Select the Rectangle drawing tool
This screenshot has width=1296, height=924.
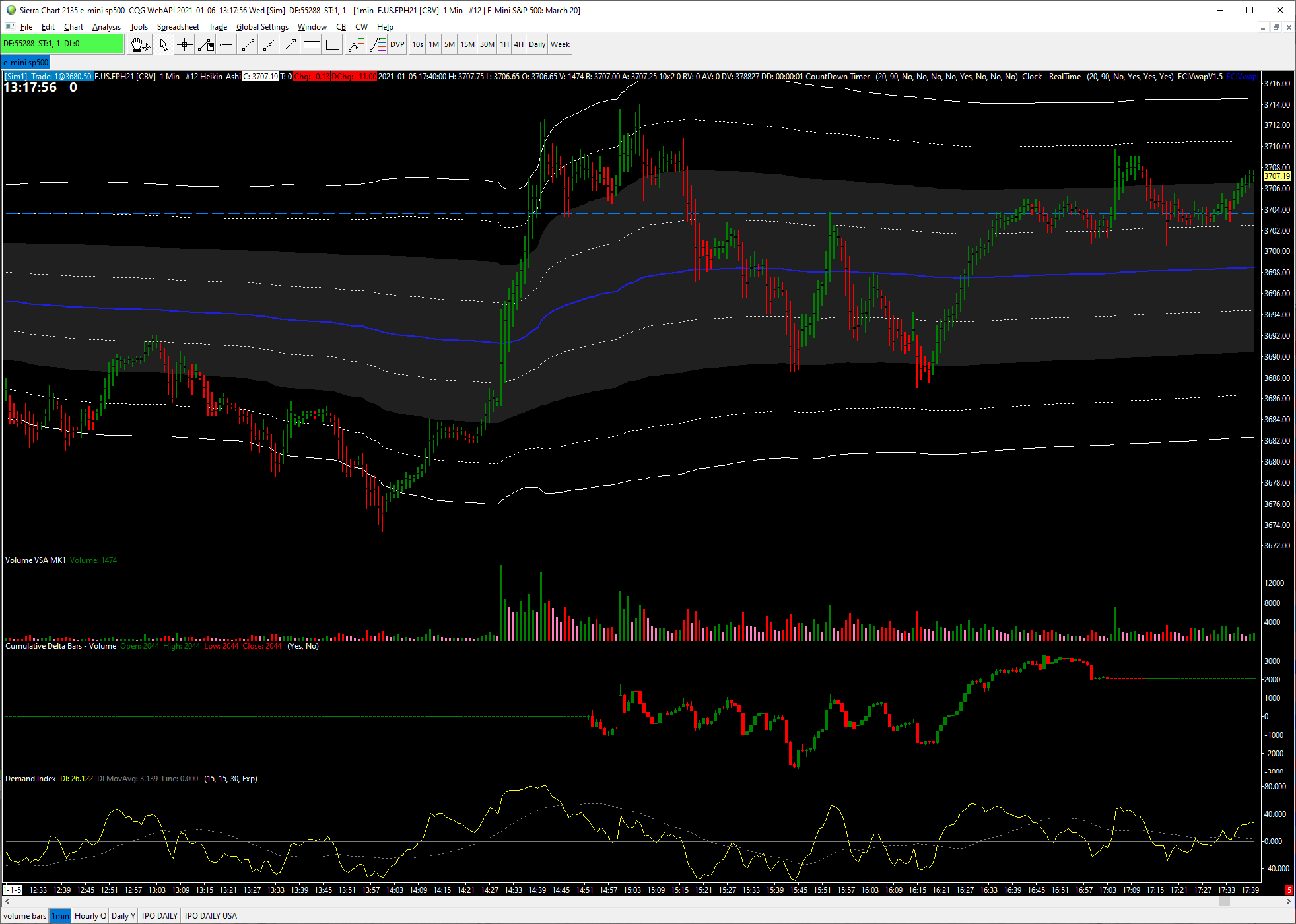(333, 45)
